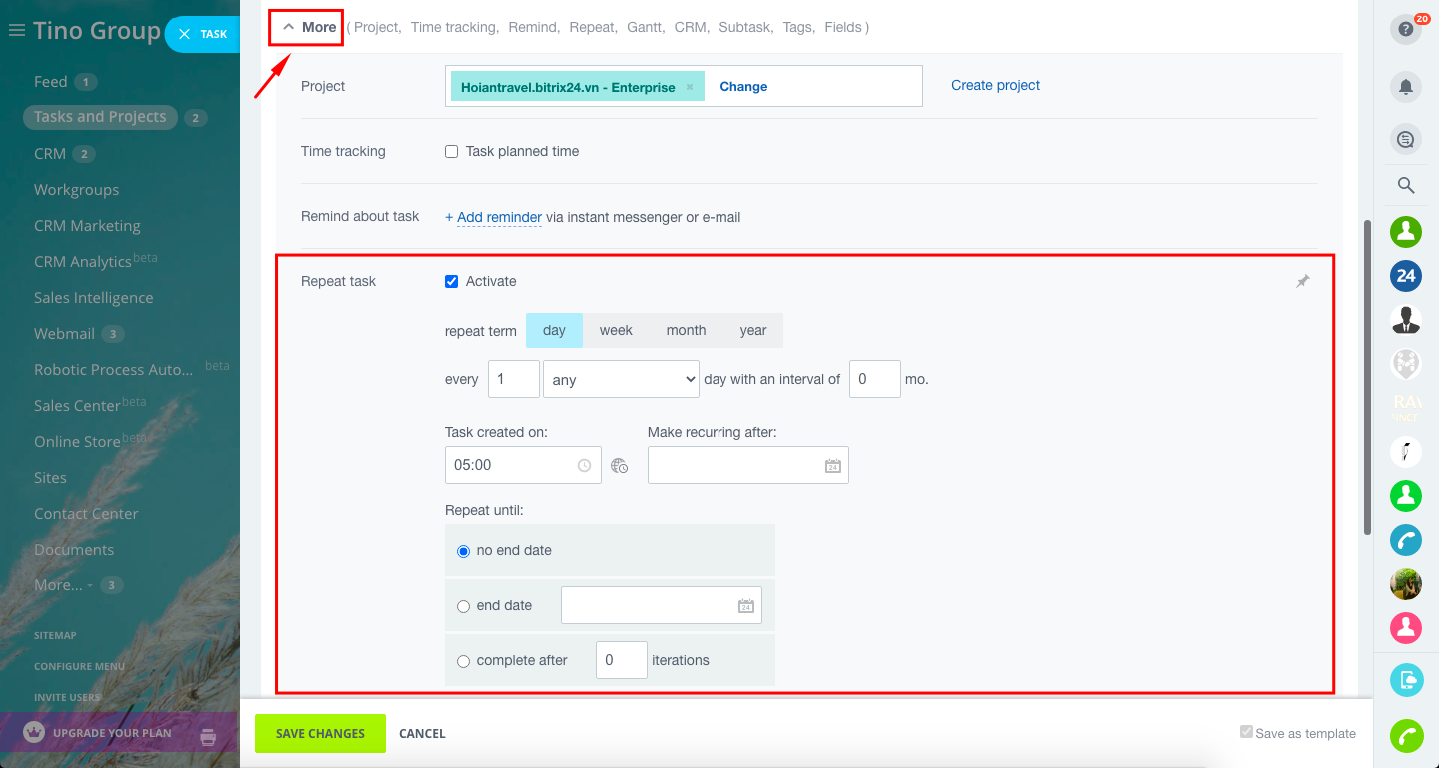
Task: Click the search magnifier in the right bar
Action: 1406,185
